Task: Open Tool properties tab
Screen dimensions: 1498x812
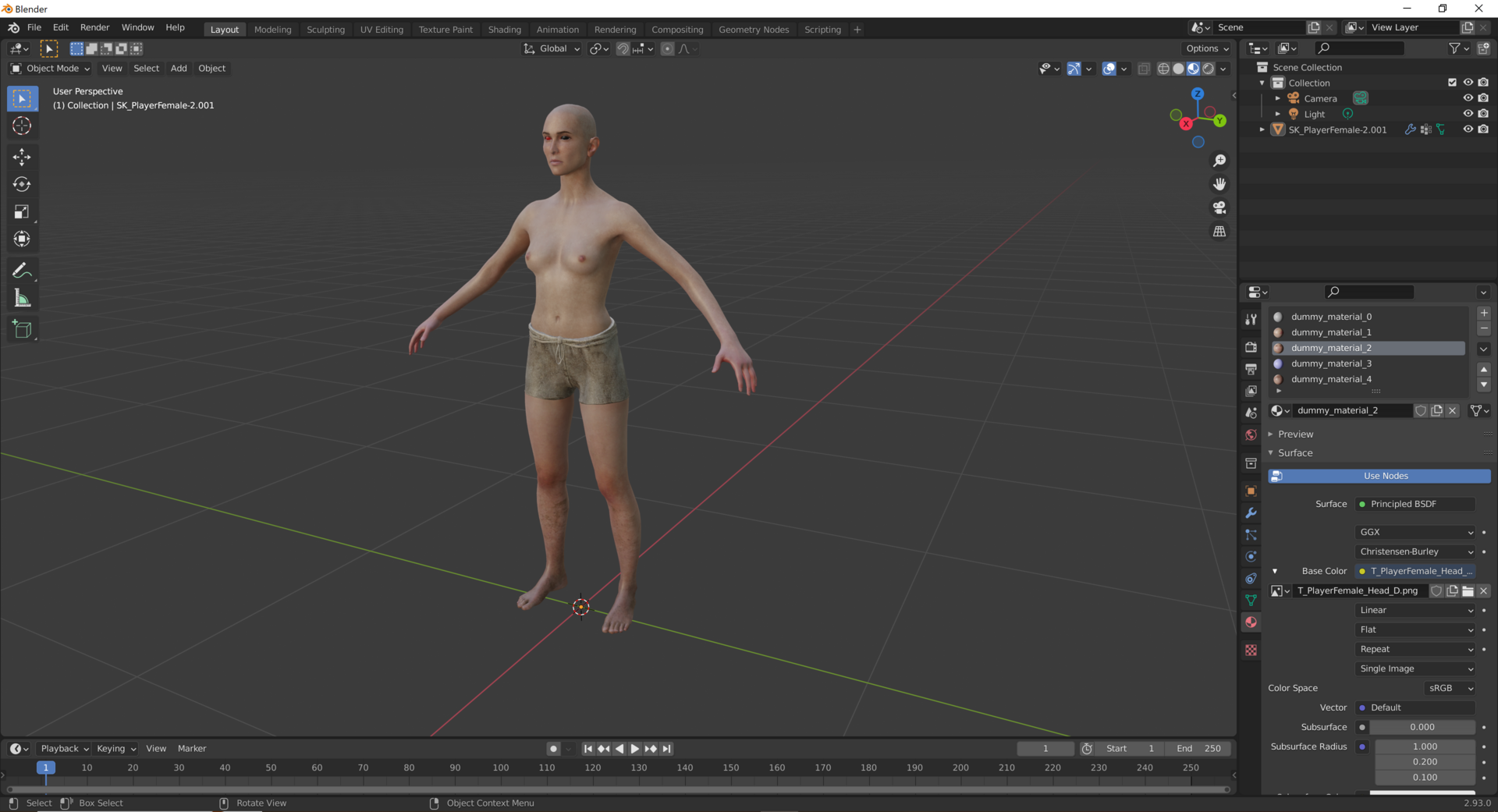Action: click(1251, 319)
